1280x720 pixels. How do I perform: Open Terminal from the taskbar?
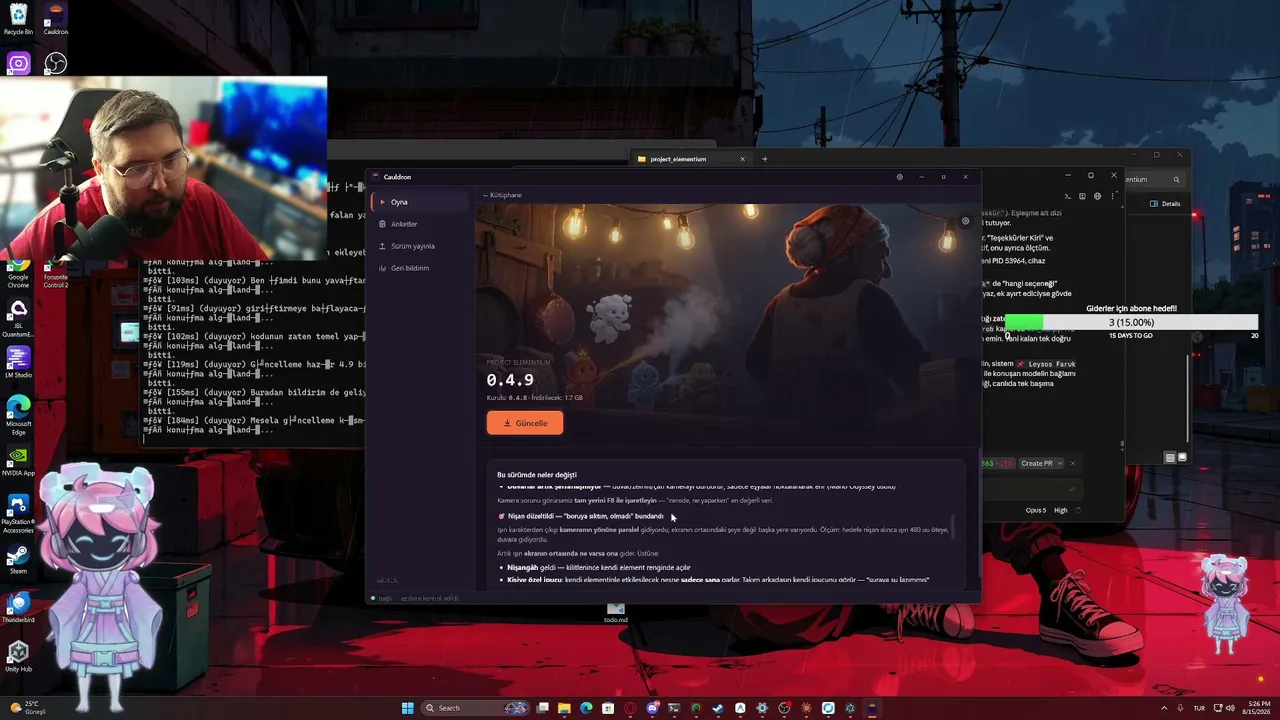(674, 708)
